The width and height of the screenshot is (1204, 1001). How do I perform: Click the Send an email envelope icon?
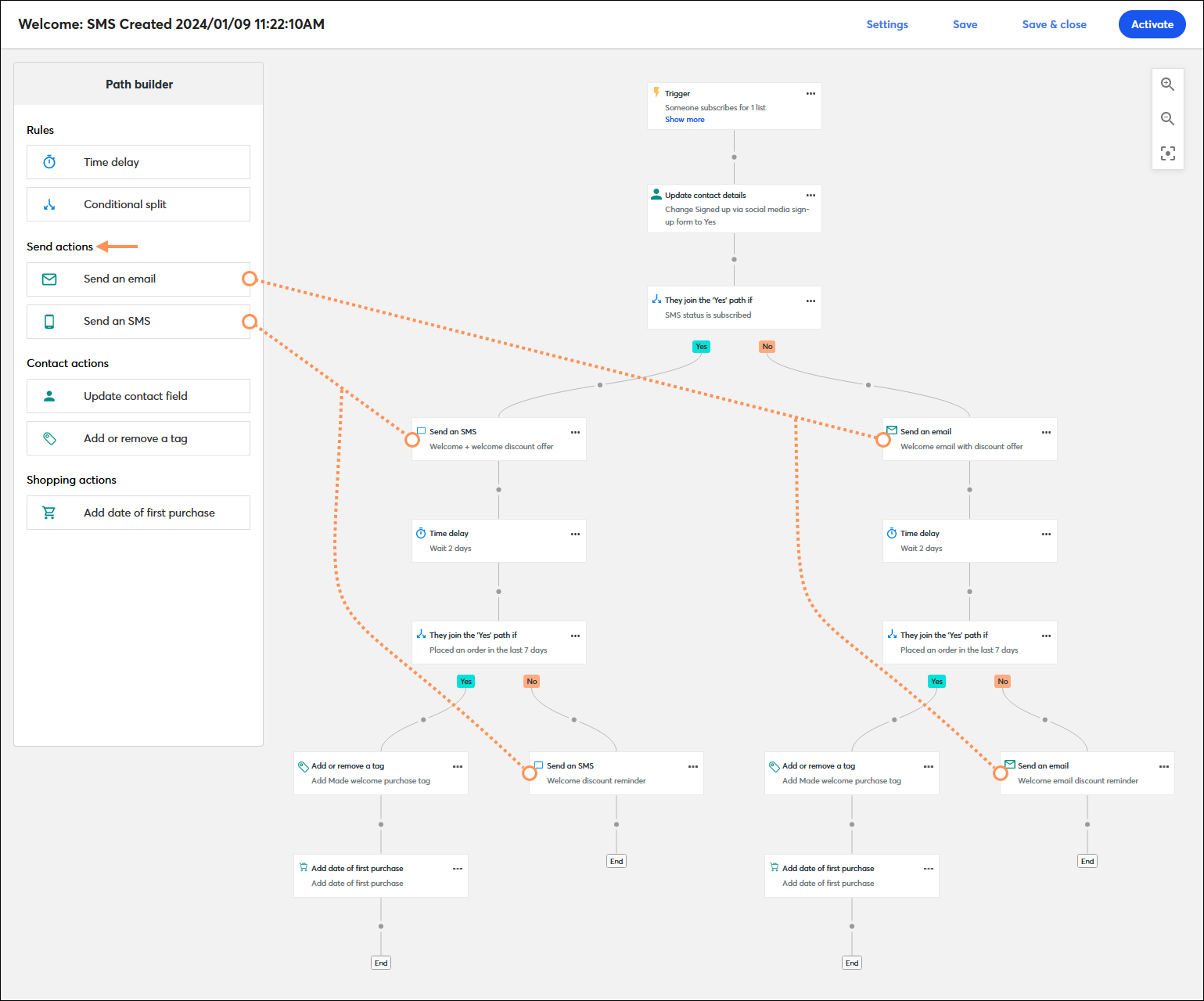click(49, 279)
